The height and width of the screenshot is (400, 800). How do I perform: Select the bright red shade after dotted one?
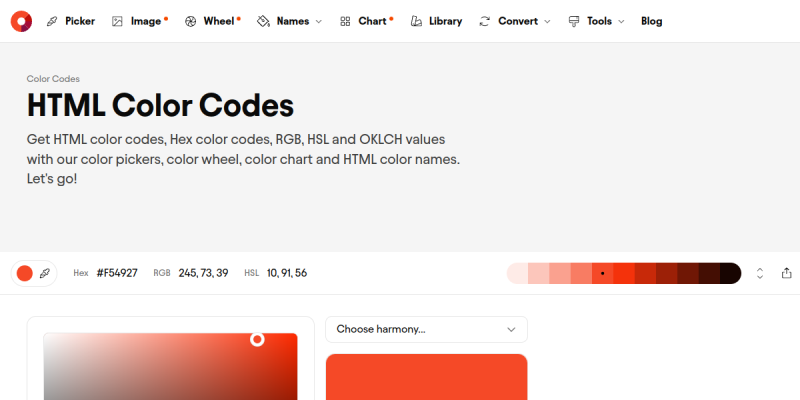point(624,273)
